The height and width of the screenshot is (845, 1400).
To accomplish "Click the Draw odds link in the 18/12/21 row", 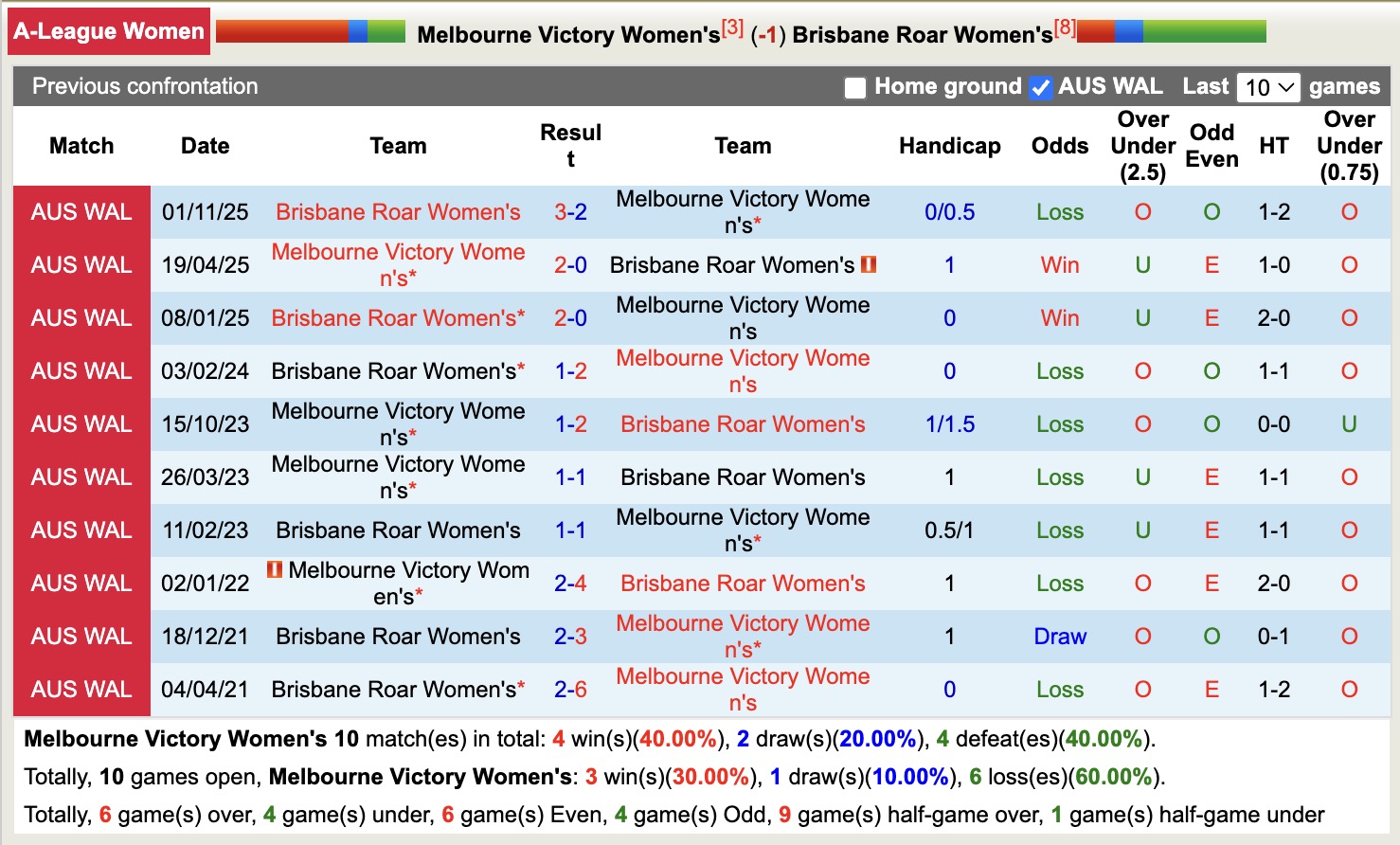I will tap(1060, 636).
